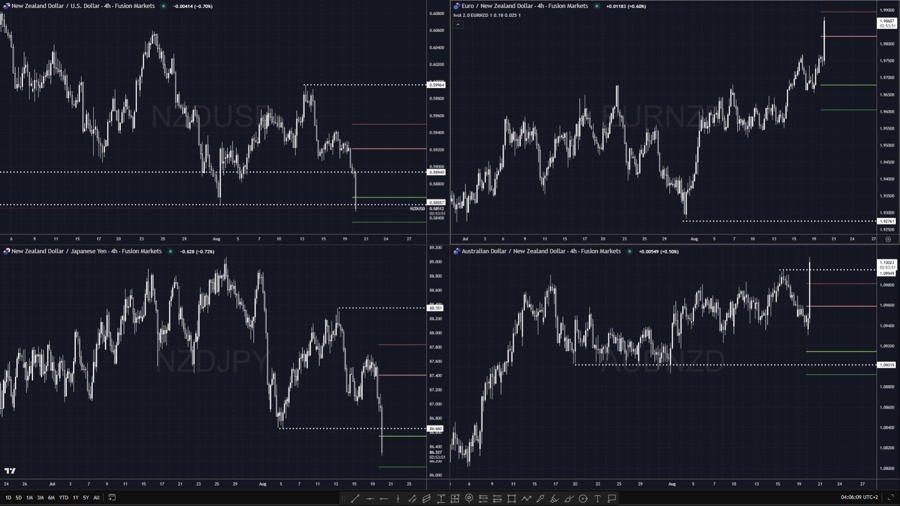The width and height of the screenshot is (900, 506).
Task: Select the trend line drawing tool
Action: click(355, 498)
